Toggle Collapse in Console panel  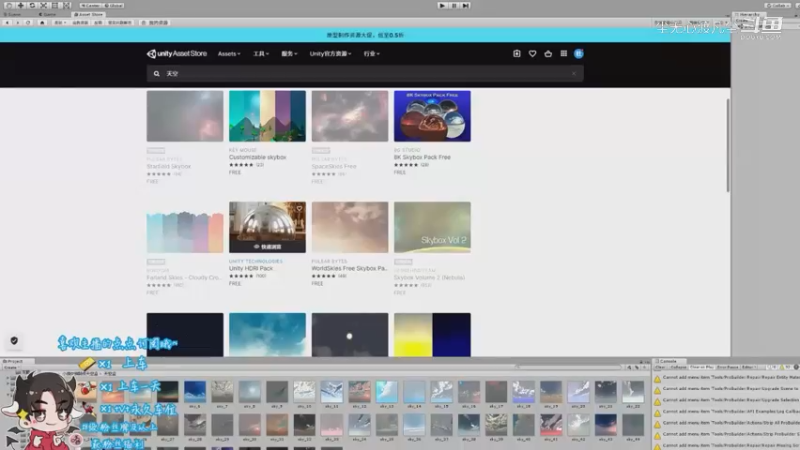[x=678, y=367]
